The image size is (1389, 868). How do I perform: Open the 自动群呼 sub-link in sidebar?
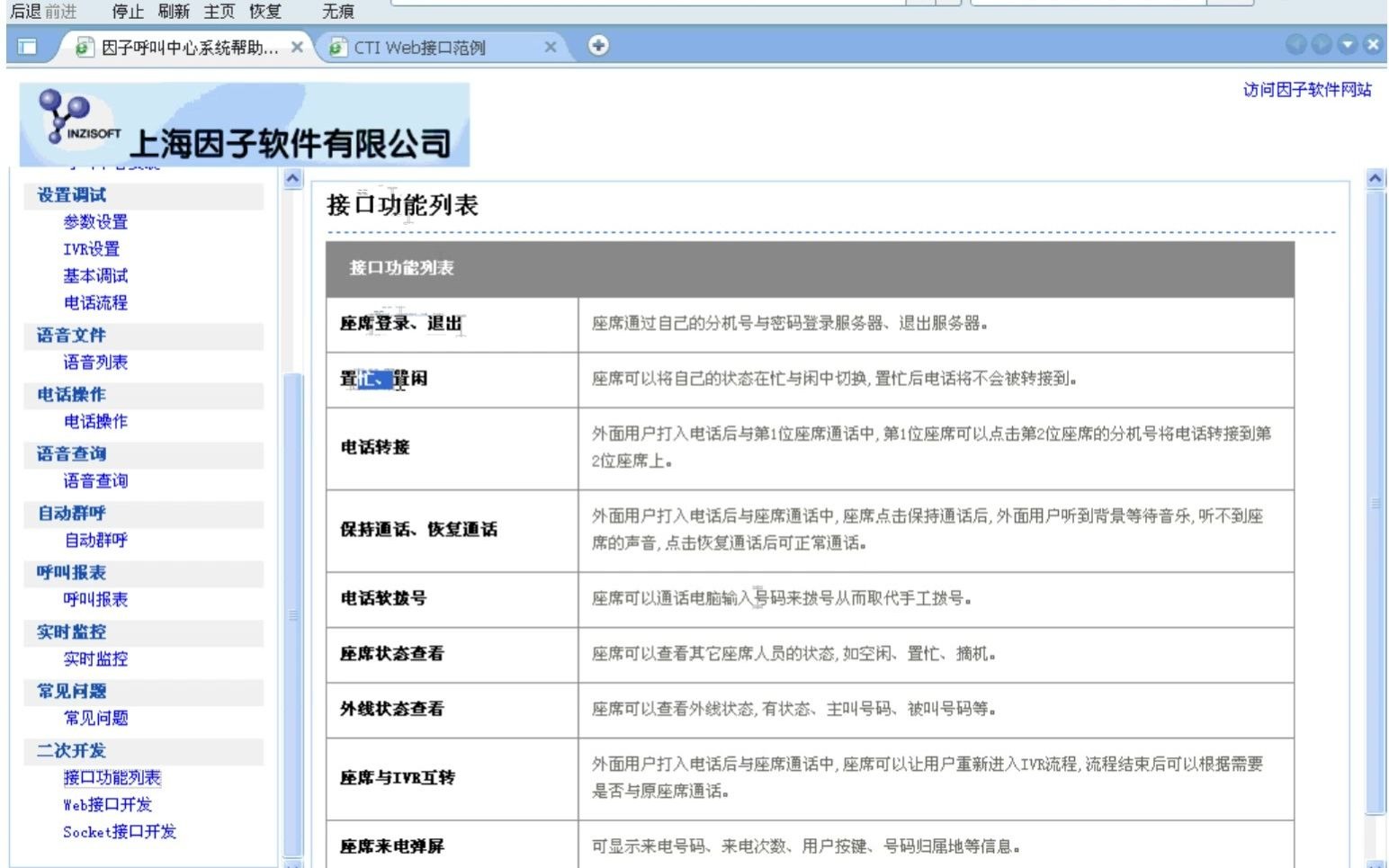(95, 541)
